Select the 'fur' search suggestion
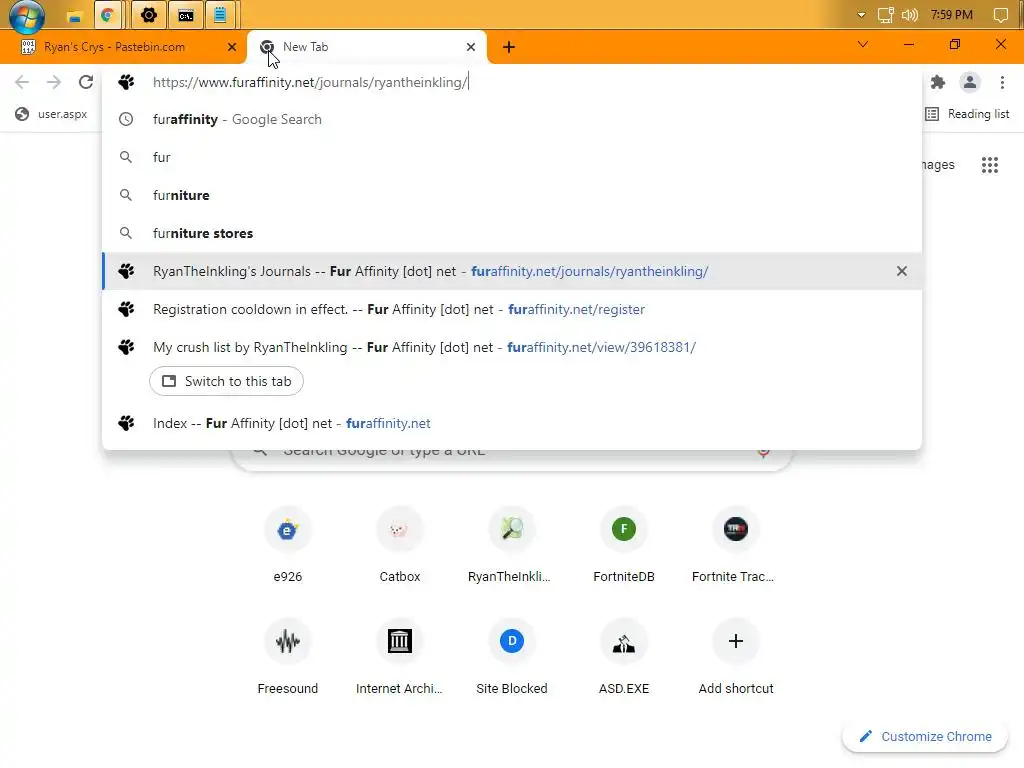 (x=512, y=157)
